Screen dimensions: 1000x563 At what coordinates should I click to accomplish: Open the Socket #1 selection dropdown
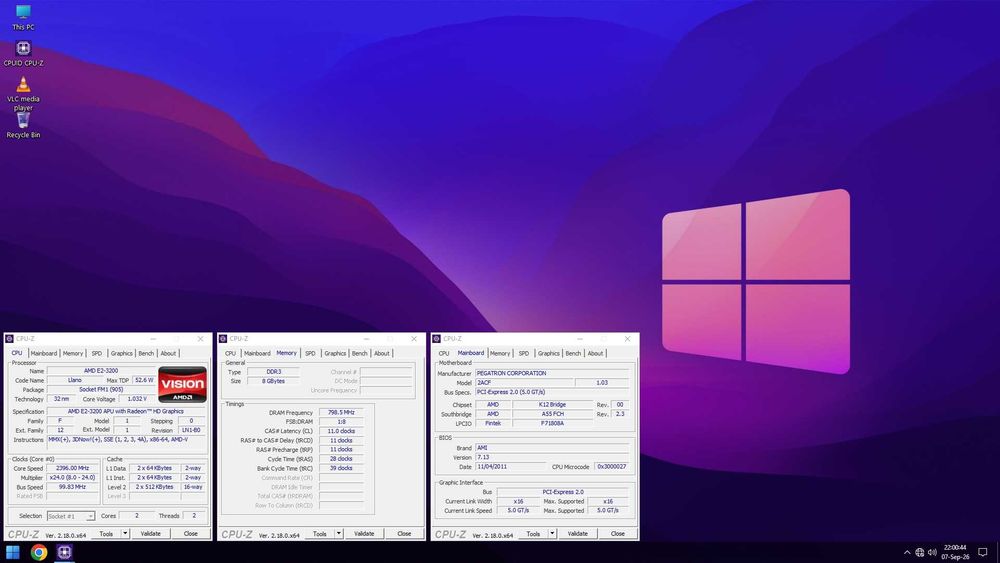pos(71,516)
